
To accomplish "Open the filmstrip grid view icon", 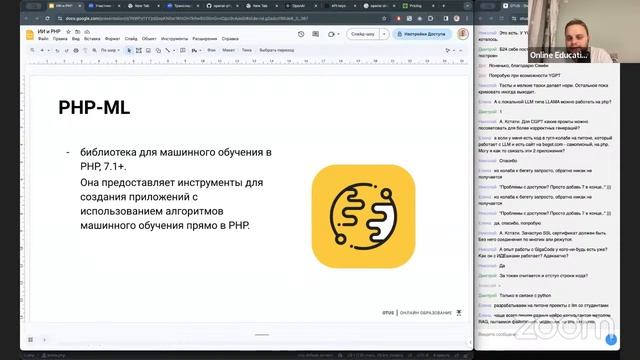I will coord(31,340).
